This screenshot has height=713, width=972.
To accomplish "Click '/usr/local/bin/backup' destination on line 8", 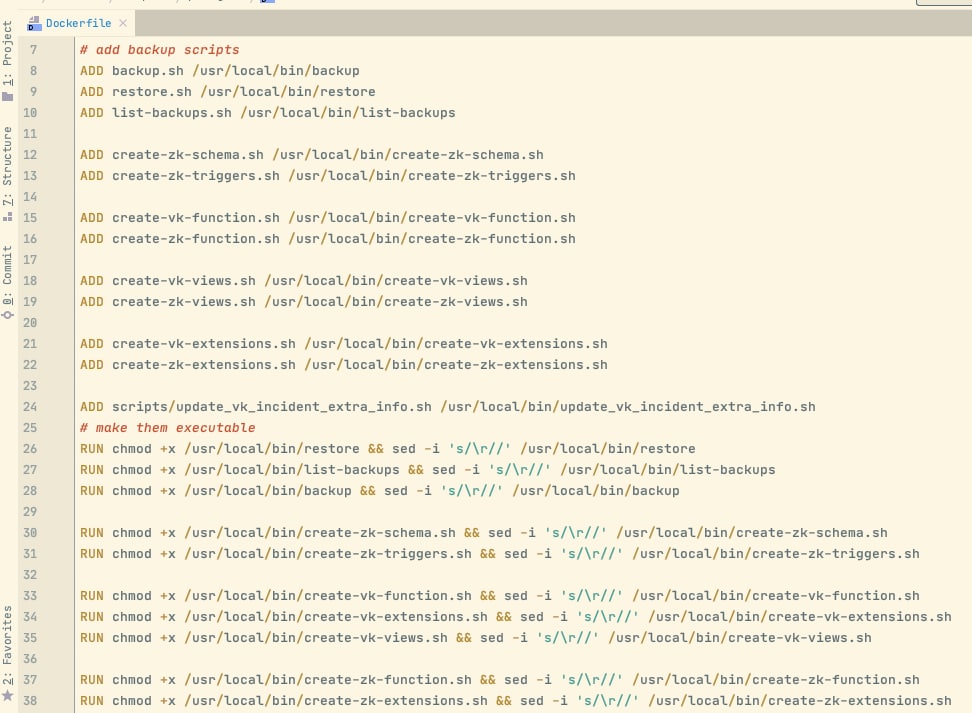I will (x=276, y=71).
